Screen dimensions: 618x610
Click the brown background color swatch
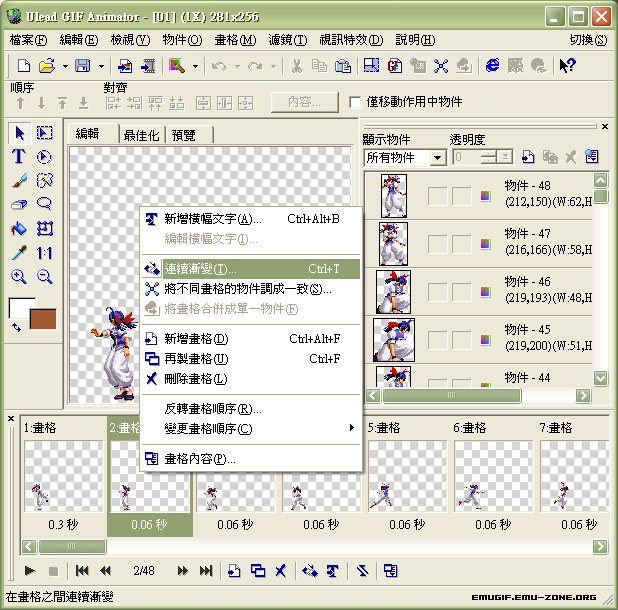coord(43,319)
